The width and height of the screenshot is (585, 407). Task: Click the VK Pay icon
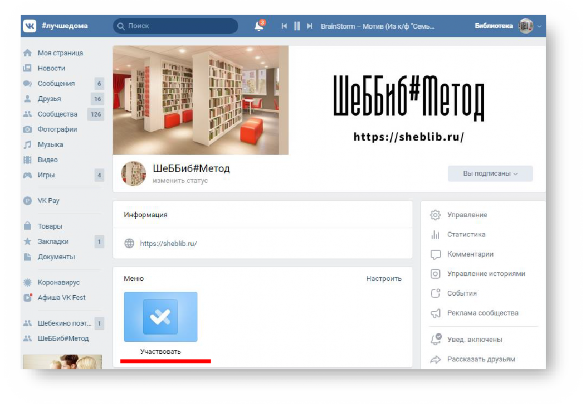(x=27, y=201)
